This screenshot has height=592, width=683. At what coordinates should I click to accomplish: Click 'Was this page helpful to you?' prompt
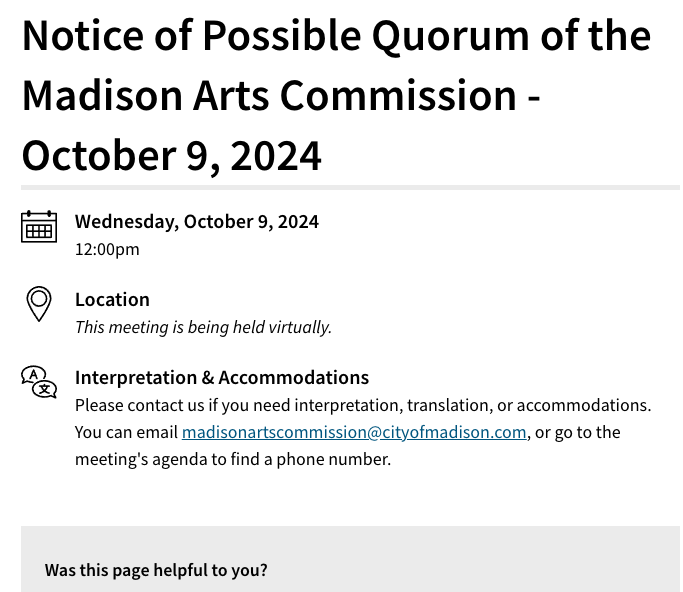pyautogui.click(x=156, y=570)
